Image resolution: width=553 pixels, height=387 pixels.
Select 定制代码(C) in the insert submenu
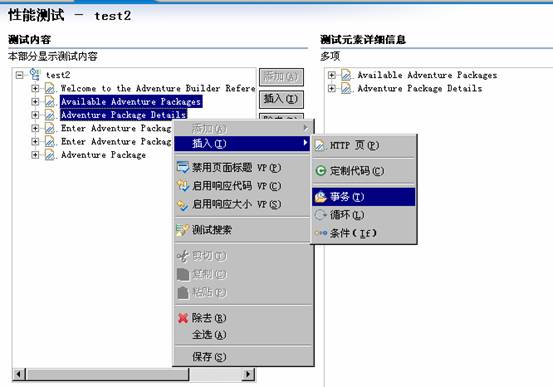coord(364,171)
